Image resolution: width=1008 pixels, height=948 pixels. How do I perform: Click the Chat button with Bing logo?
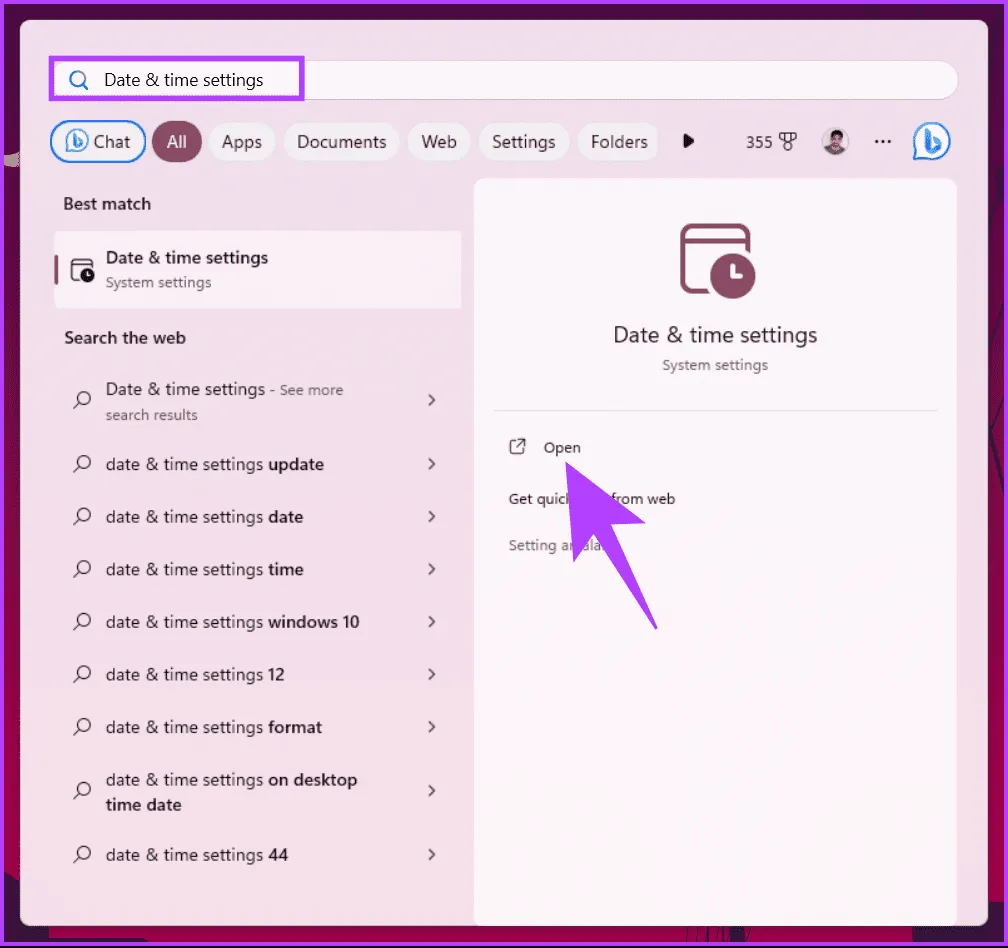pos(98,142)
